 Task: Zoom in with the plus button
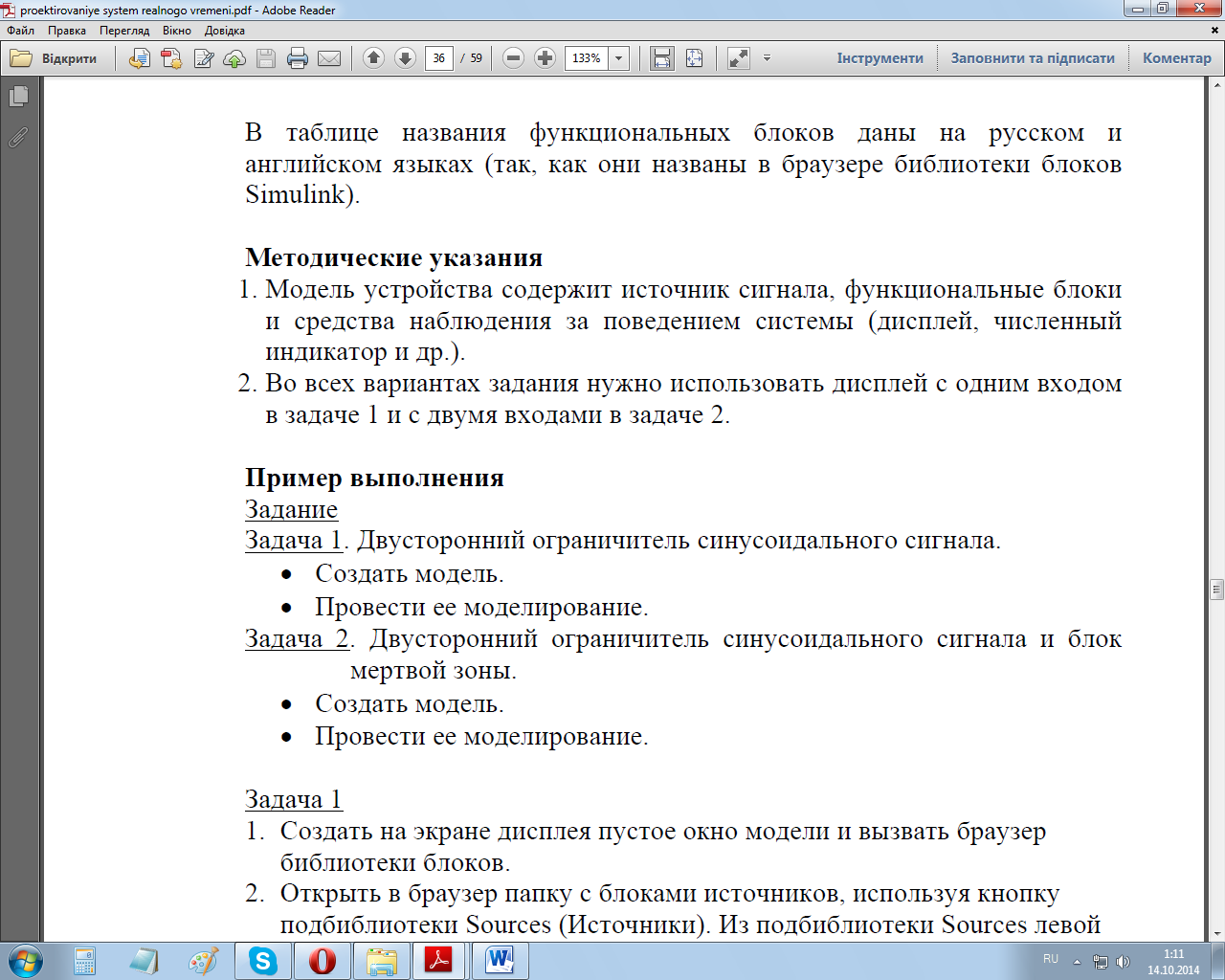pyautogui.click(x=545, y=58)
